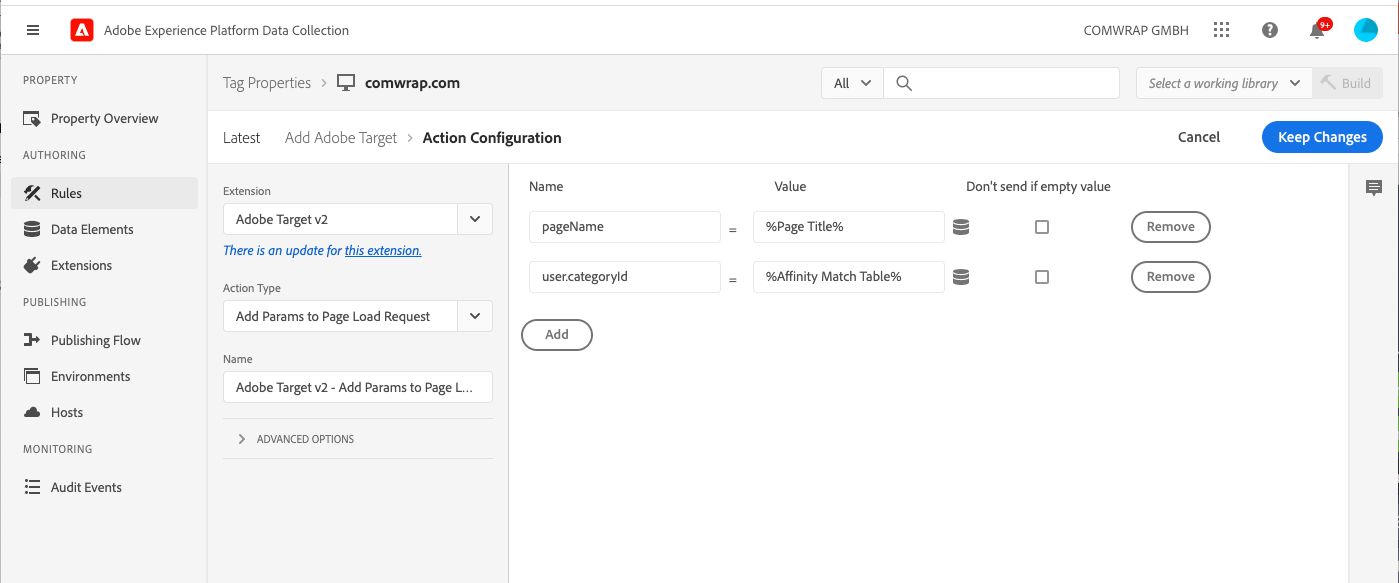Click the Add Adobe Target breadcrumb
Viewport: 1399px width, 583px height.
(341, 138)
